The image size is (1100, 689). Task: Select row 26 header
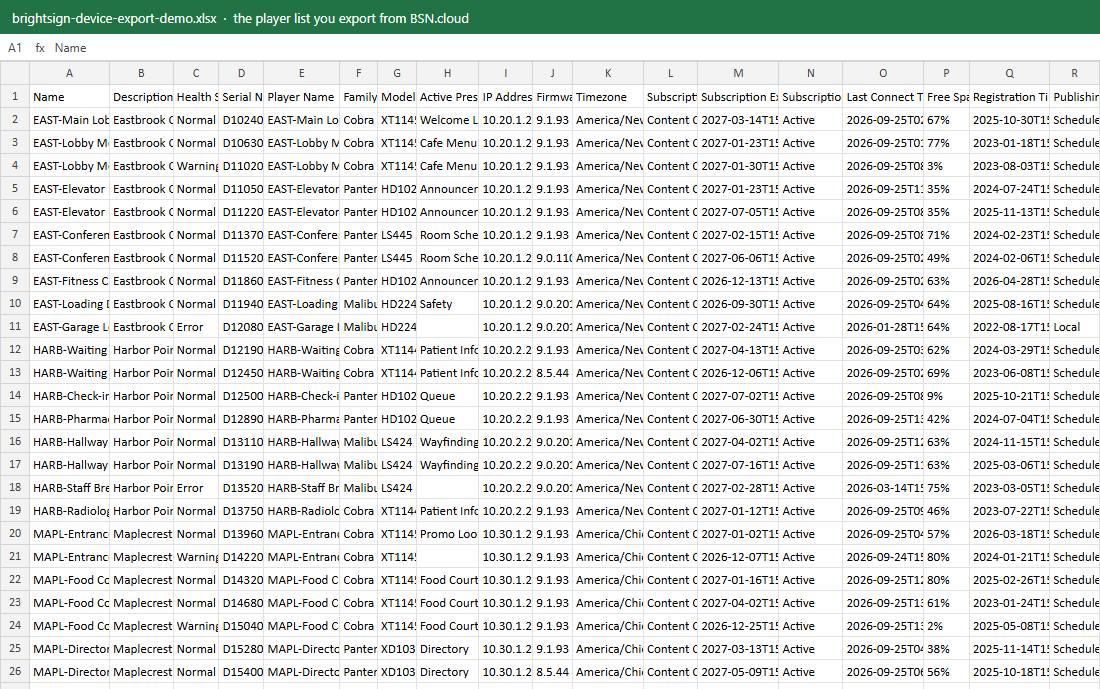click(15, 671)
